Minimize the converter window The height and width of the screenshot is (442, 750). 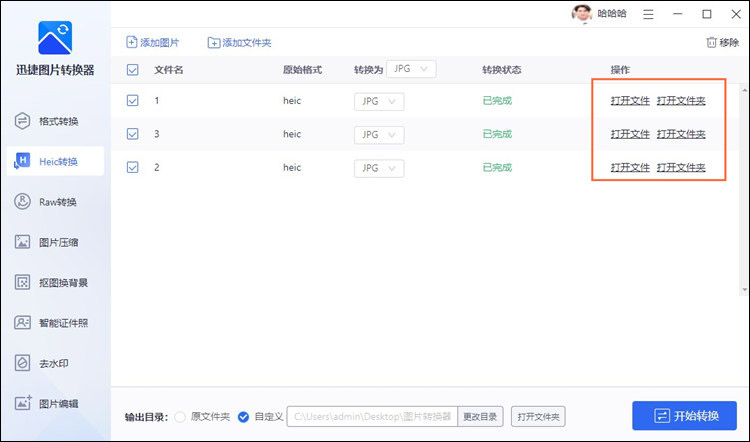coord(677,14)
